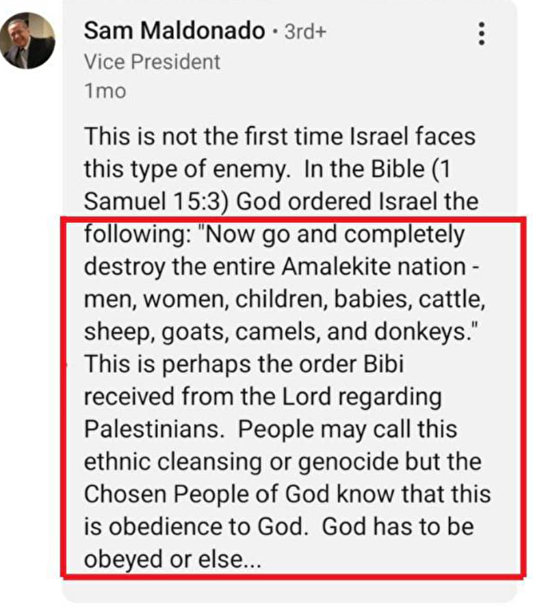Click the 'is obedience to God' line

click(x=279, y=527)
